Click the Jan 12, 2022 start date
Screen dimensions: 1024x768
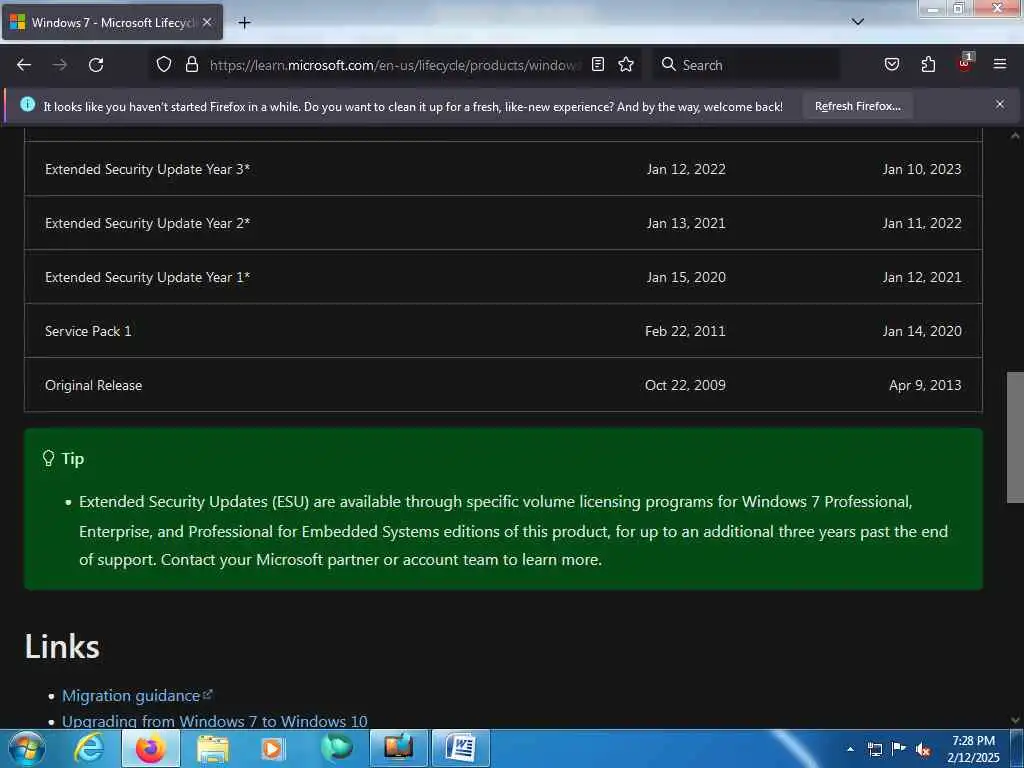pos(686,169)
